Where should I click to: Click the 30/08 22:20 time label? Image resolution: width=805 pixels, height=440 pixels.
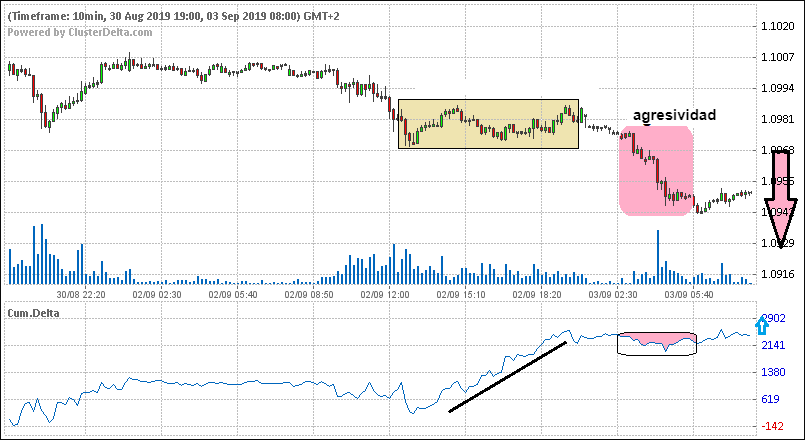click(x=81, y=295)
